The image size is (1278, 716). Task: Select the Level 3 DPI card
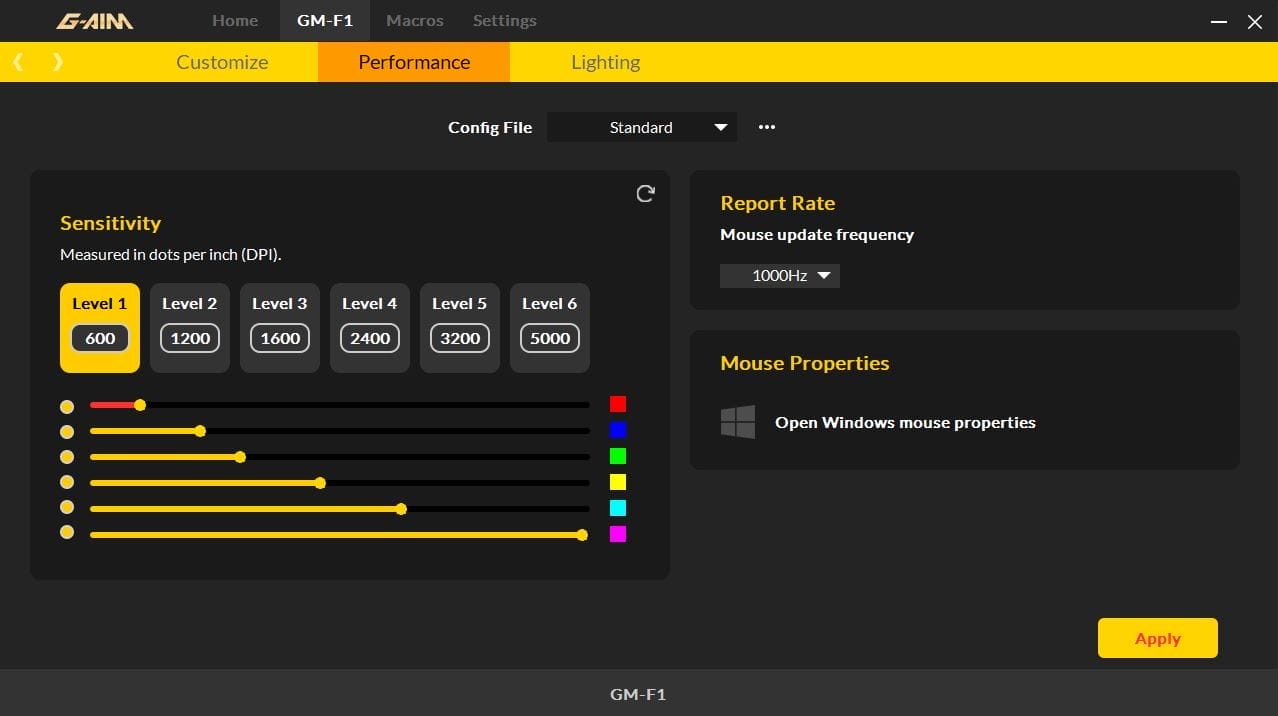coord(280,328)
